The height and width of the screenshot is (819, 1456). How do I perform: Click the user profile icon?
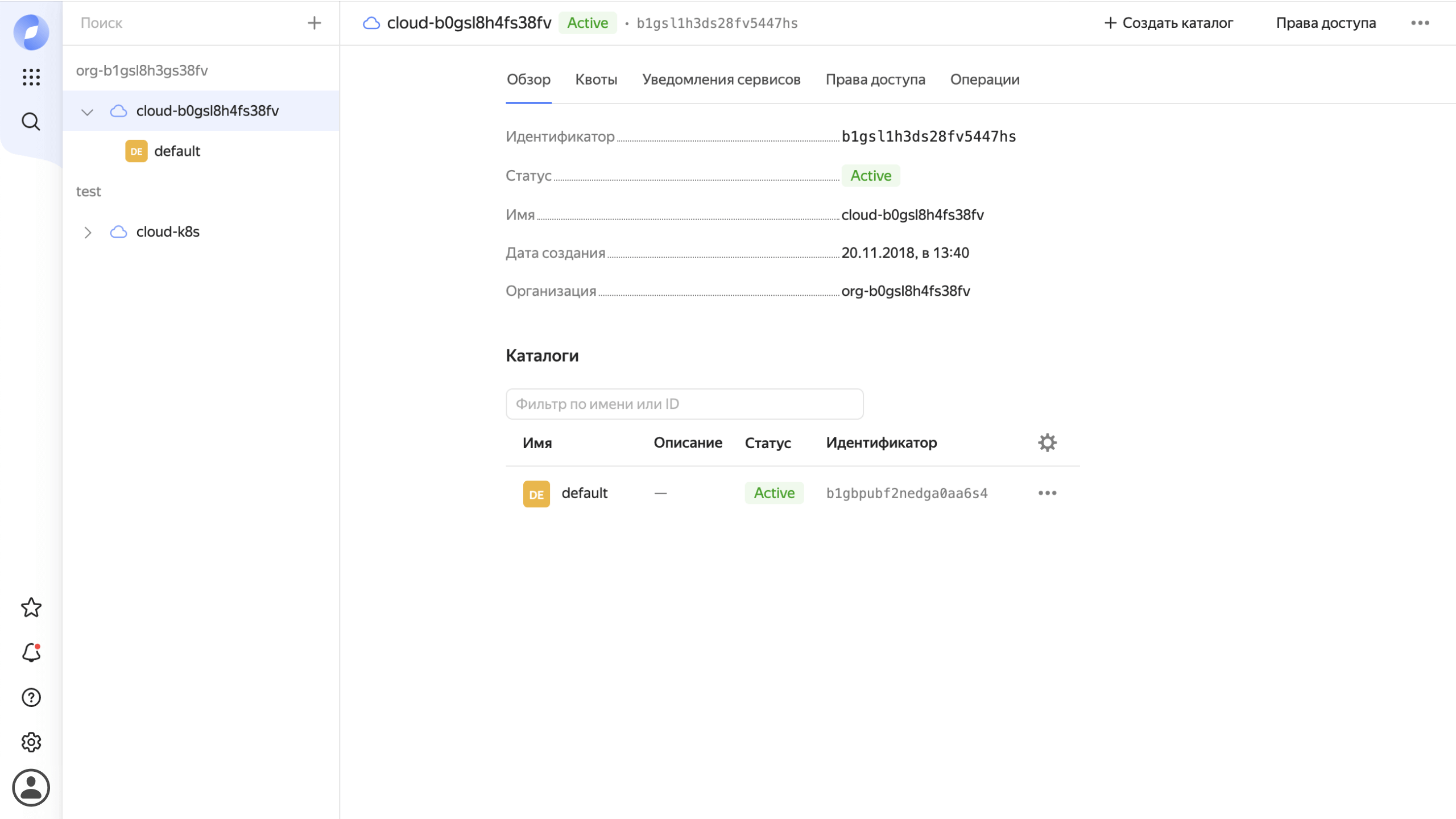click(30, 788)
